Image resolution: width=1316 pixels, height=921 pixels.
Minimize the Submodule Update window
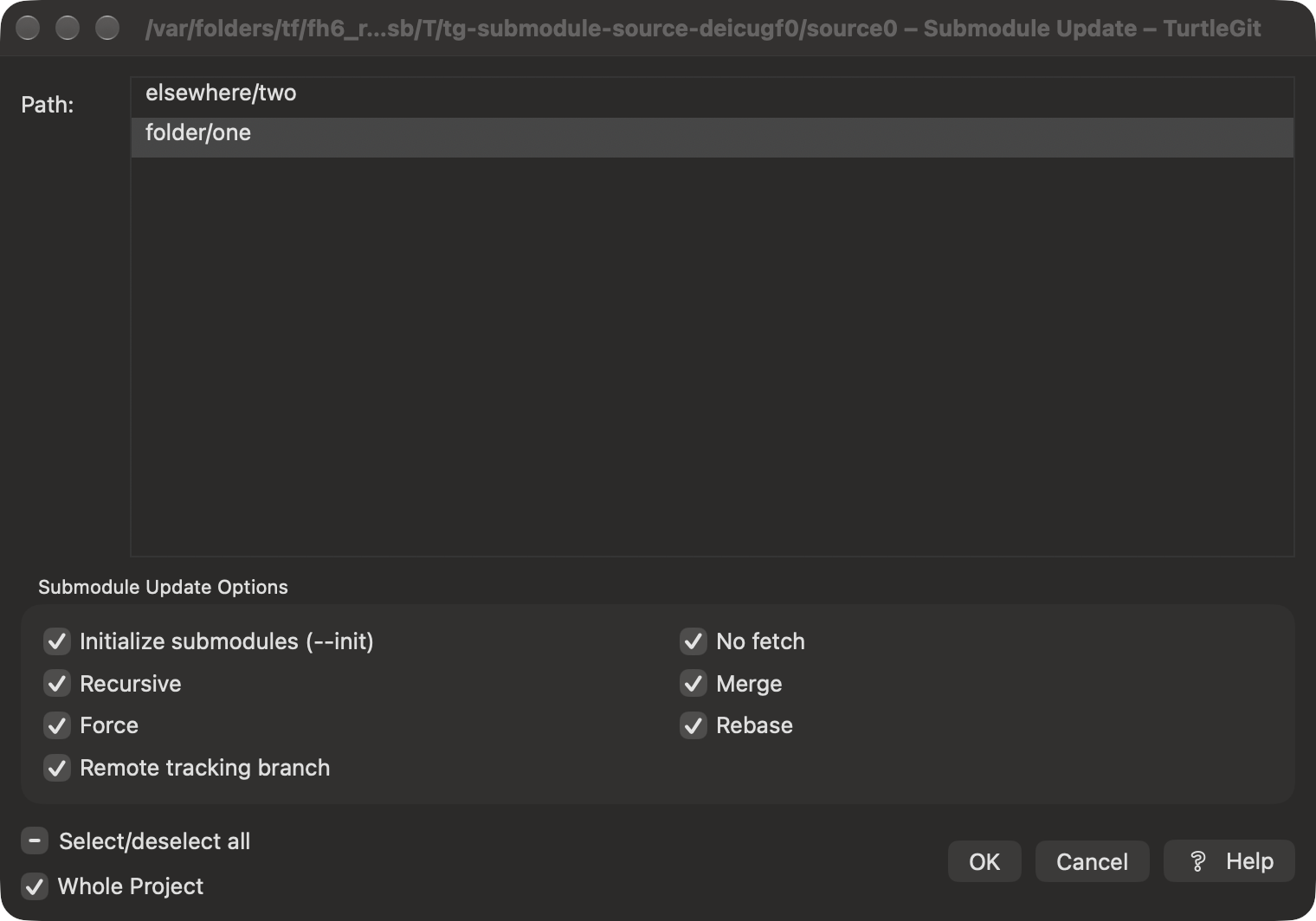(68, 29)
